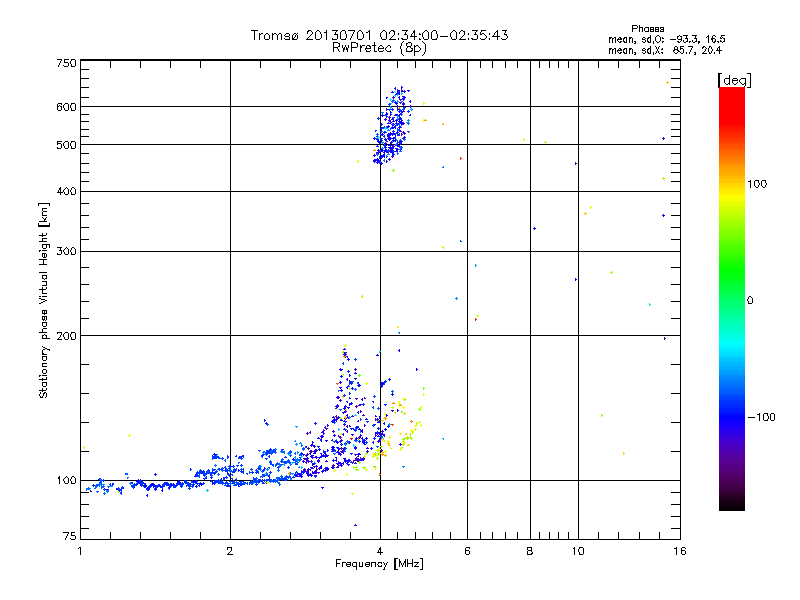The width and height of the screenshot is (800, 600).
Task: Click the dense blue echo cluster near 500-600 km
Action: pyautogui.click(x=392, y=128)
